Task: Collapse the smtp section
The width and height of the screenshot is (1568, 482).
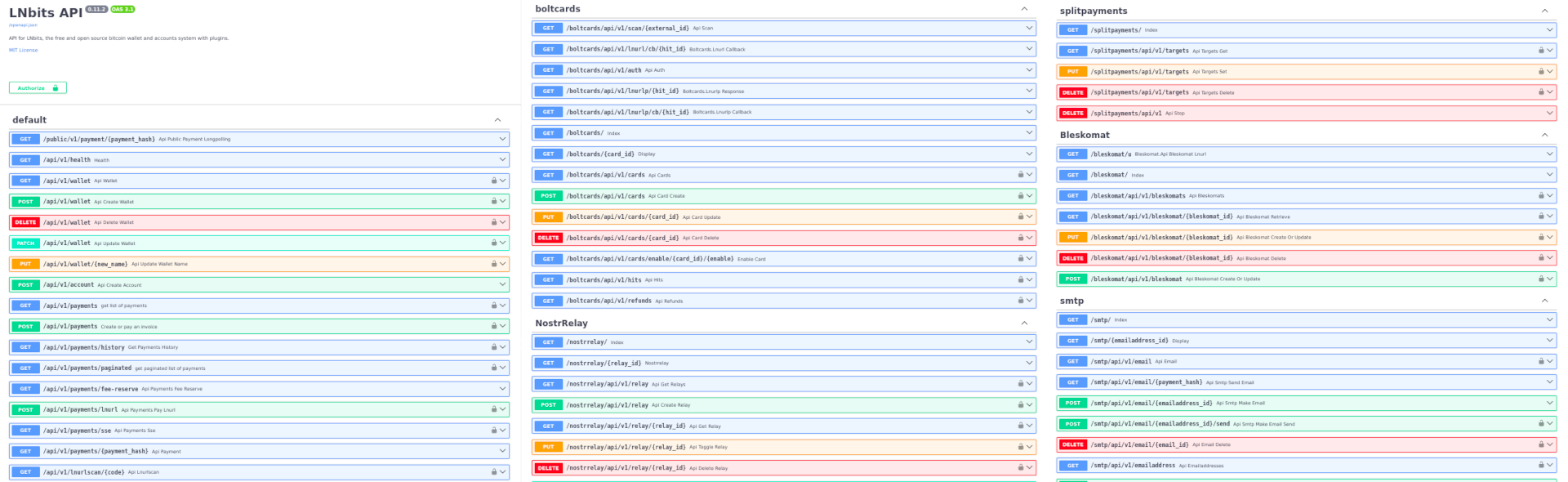Action: 1544,301
